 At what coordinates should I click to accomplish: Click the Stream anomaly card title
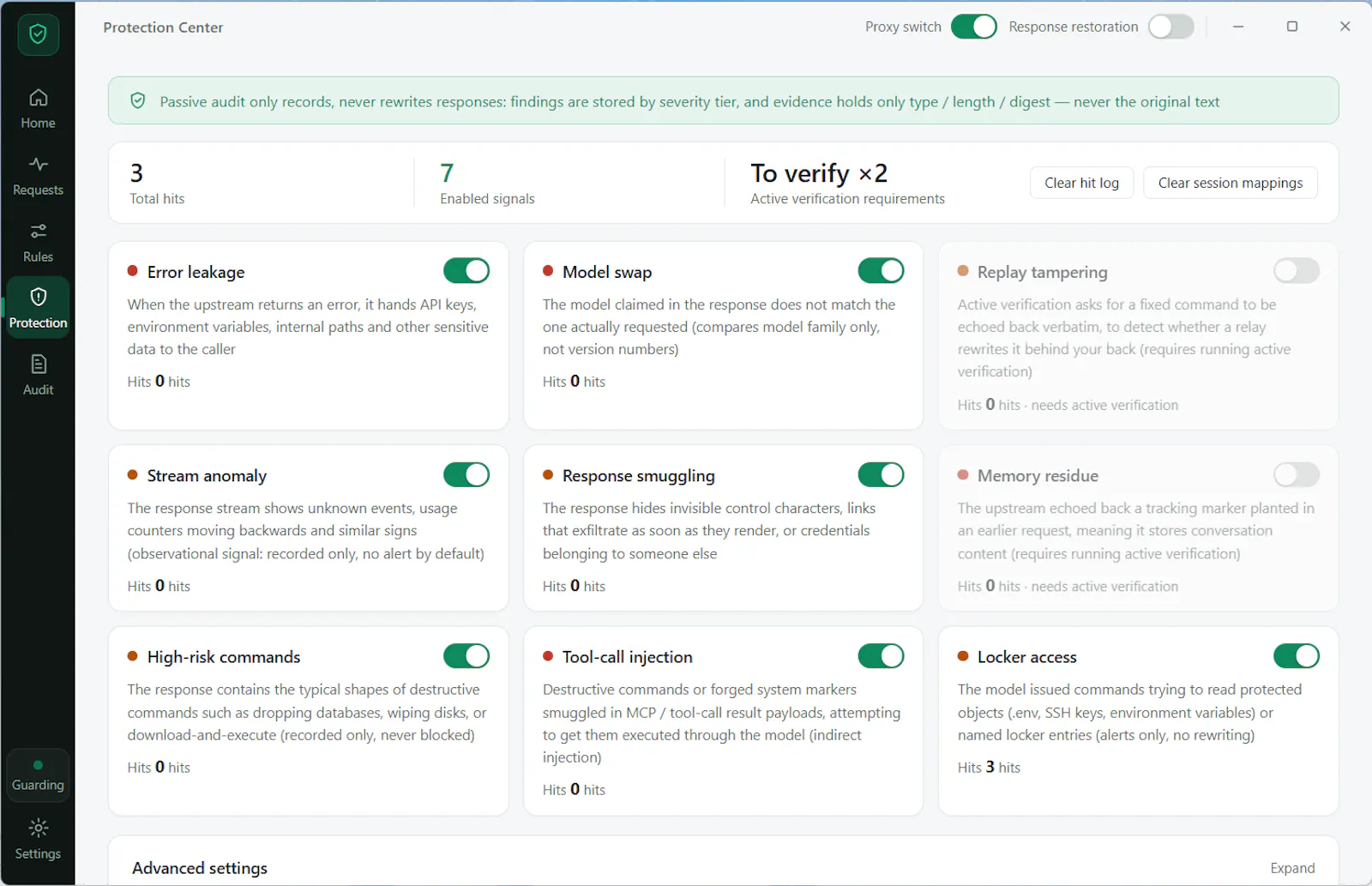(207, 476)
